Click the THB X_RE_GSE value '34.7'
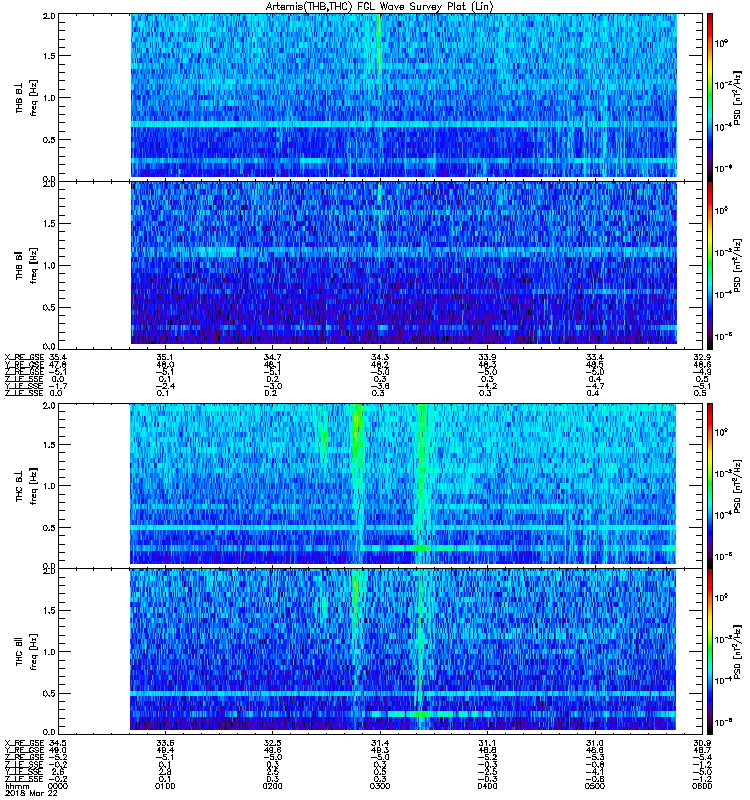The width and height of the screenshot is (750, 800). pyautogui.click(x=272, y=357)
